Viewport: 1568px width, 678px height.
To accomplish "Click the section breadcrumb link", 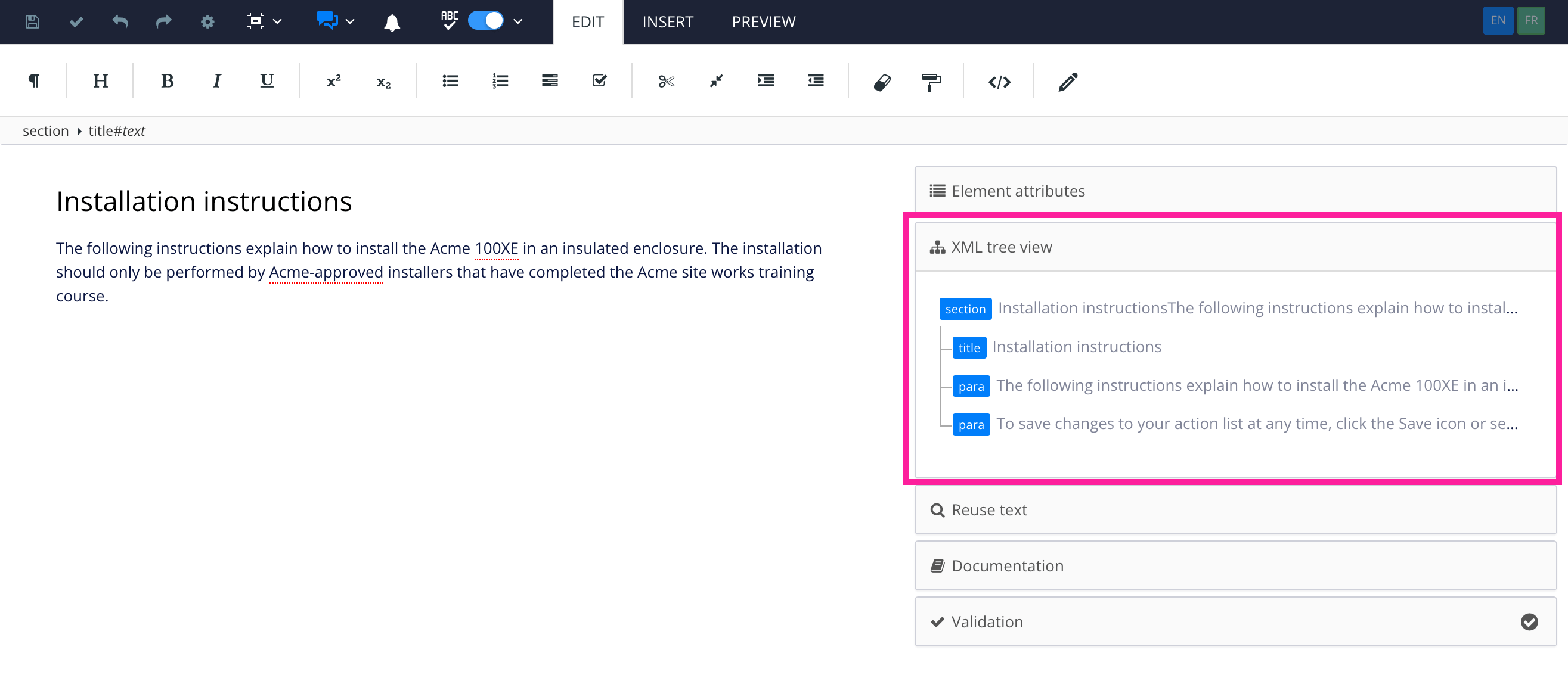I will 46,130.
